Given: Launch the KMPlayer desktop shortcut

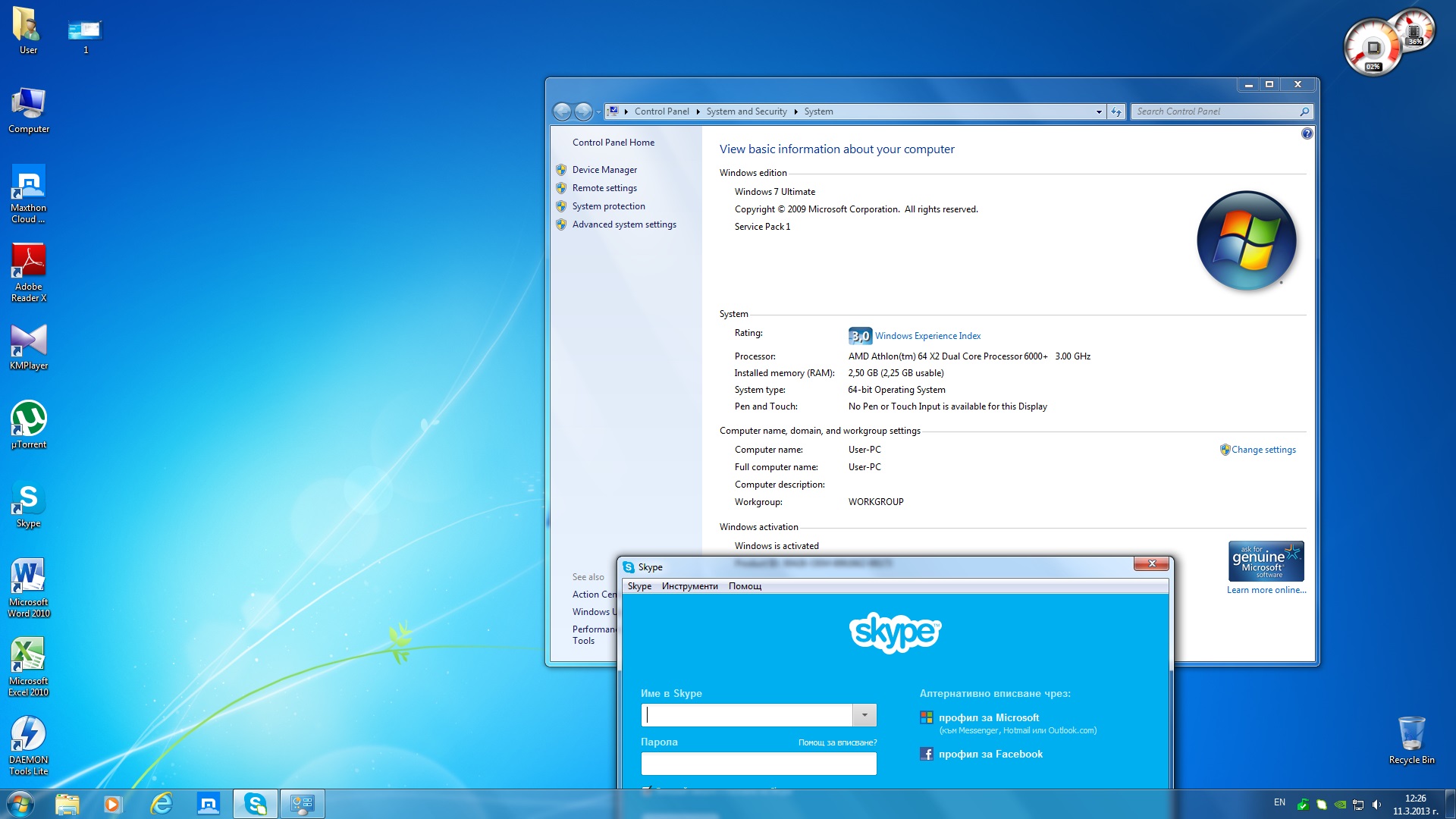Looking at the screenshot, I should pos(28,347).
